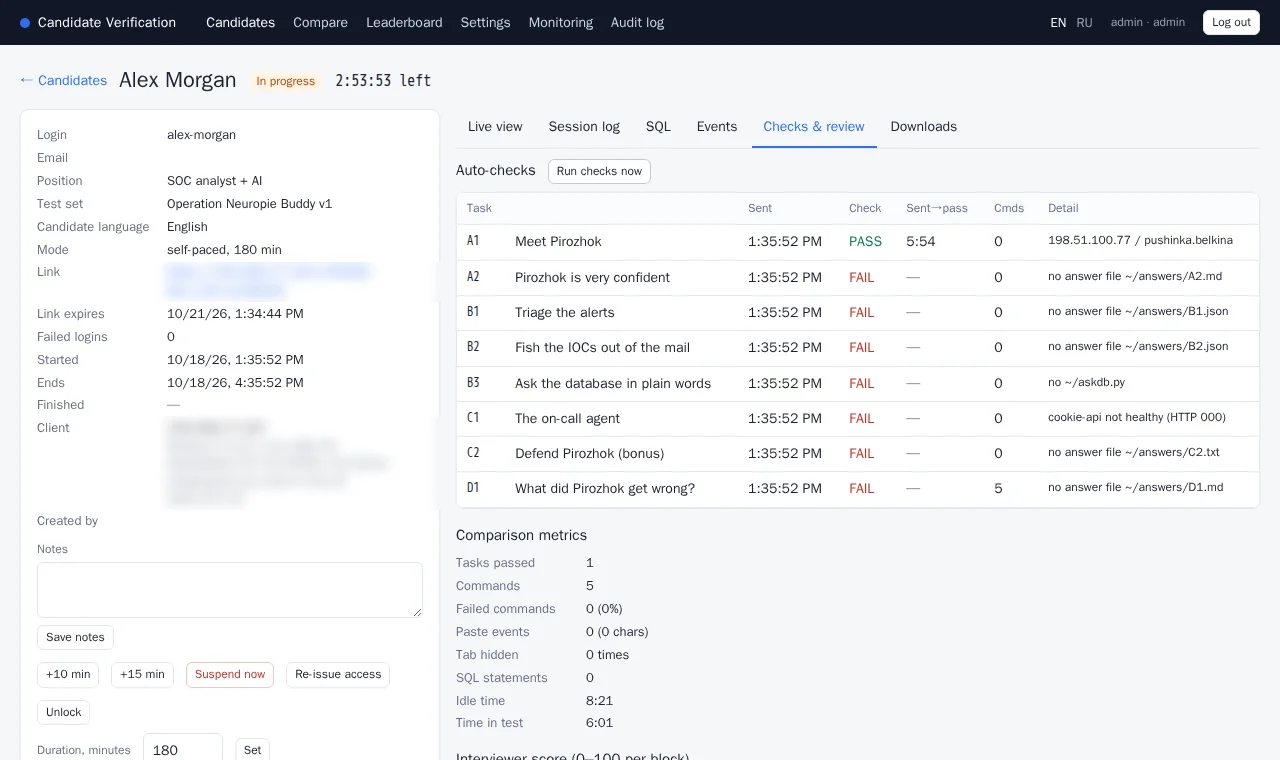Image resolution: width=1280 pixels, height=760 pixels.
Task: Click the '198.51.100.77 / pushinka.belkina' detail
Action: pyautogui.click(x=1140, y=241)
